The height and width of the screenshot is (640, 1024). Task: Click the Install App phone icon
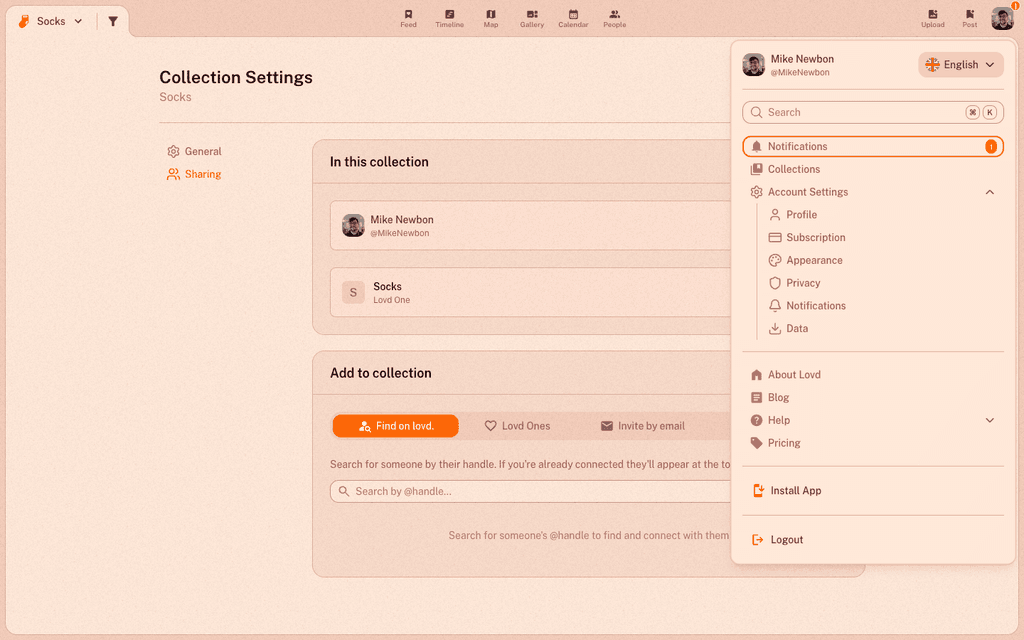pos(758,491)
